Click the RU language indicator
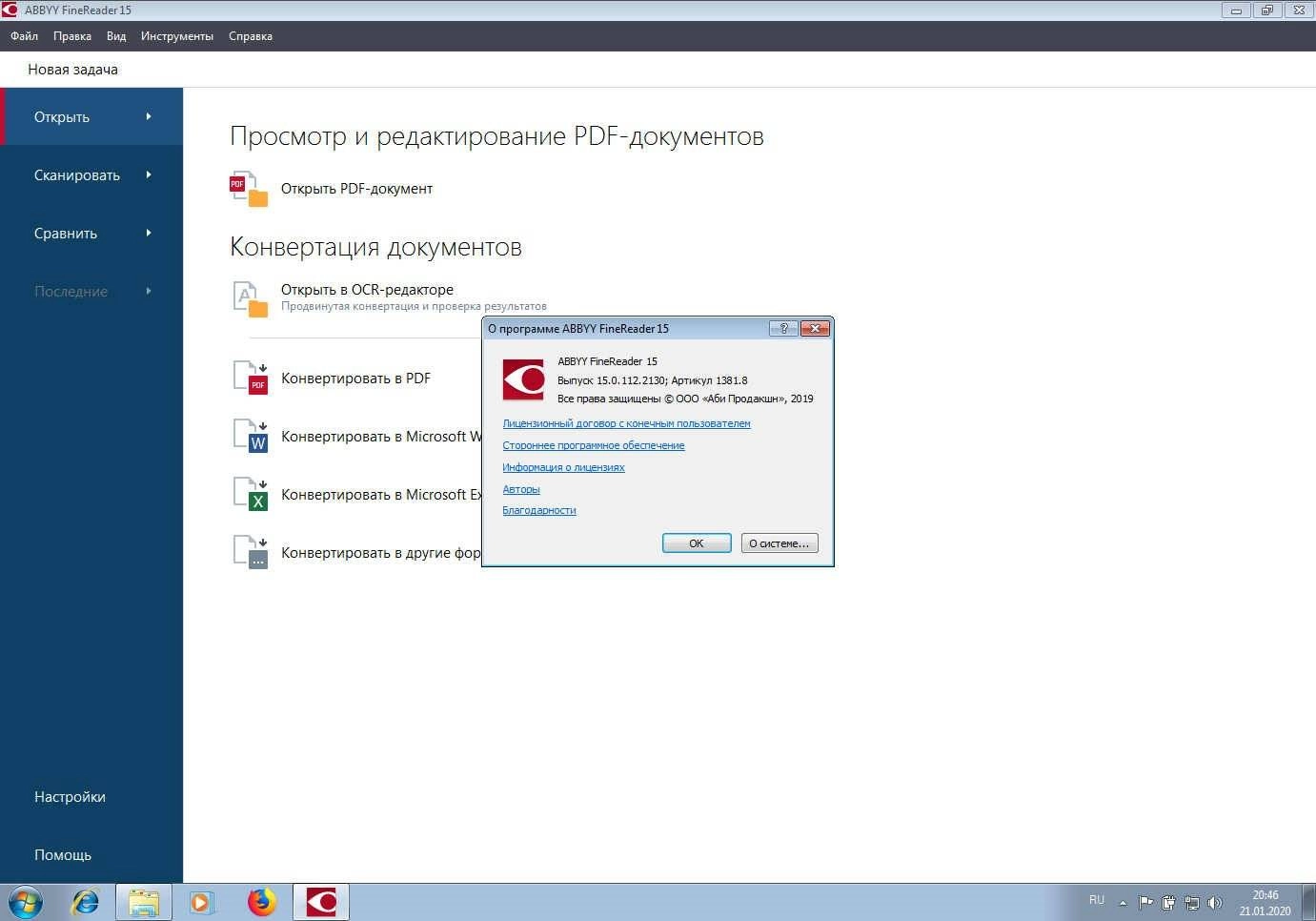The width and height of the screenshot is (1316, 921). pos(1097,900)
